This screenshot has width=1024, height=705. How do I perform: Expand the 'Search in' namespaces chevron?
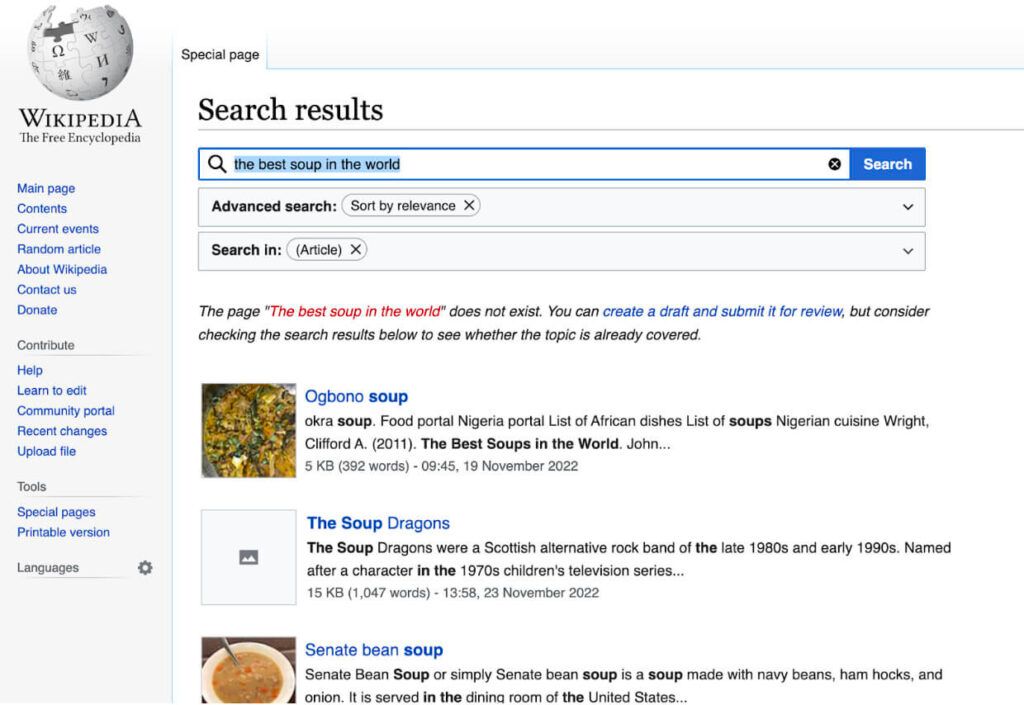(907, 251)
